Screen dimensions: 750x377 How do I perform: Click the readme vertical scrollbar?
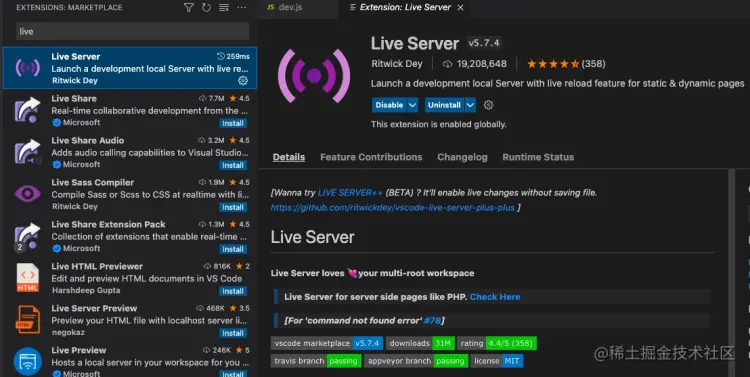tap(731, 273)
